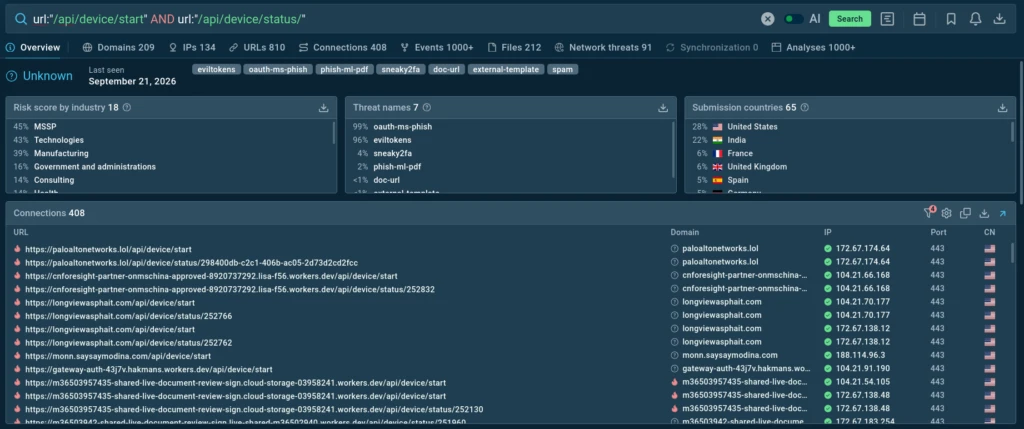Switch to the Events 1000+ tab
Image resolution: width=1024 pixels, height=429 pixels.
[x=437, y=48]
